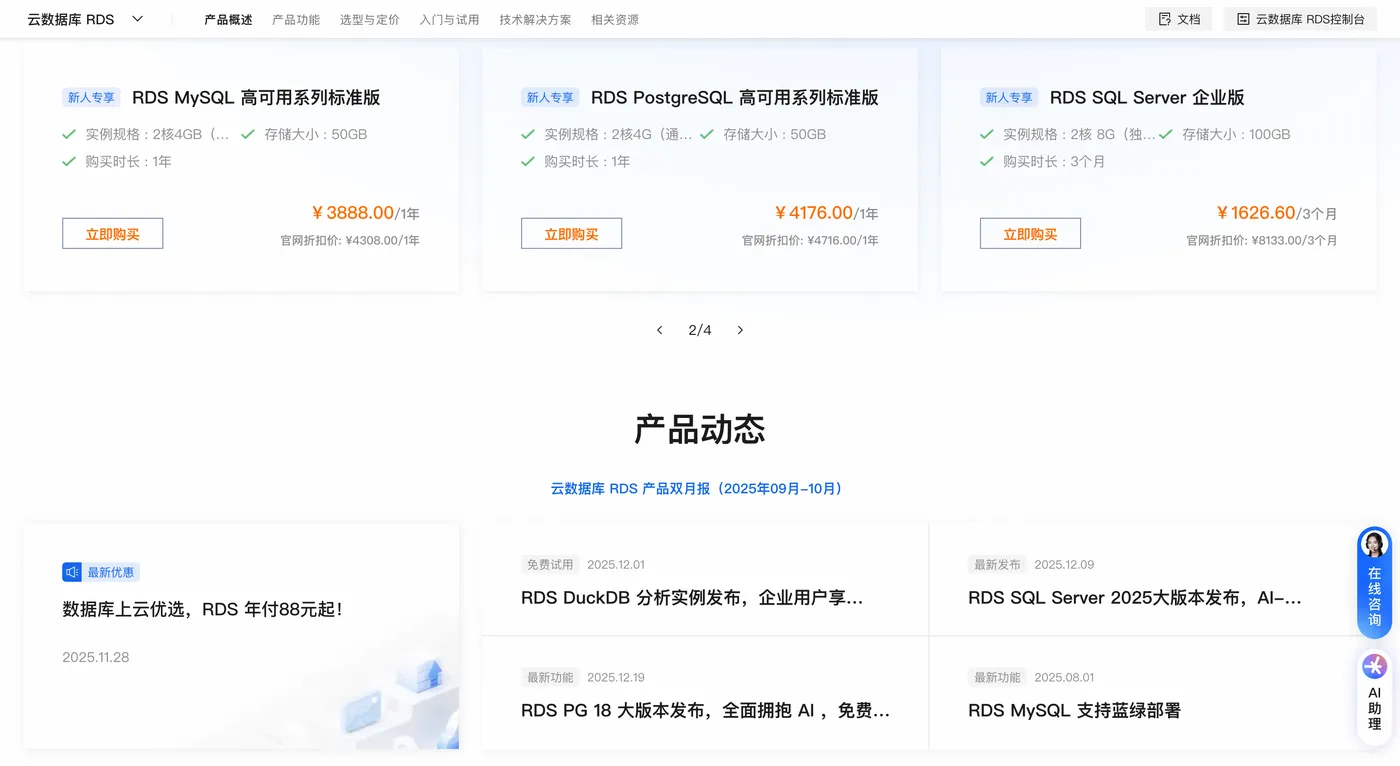Click 新人专享 tag on RDS SQL Server card
Image resolution: width=1400 pixels, height=766 pixels.
tap(1009, 98)
